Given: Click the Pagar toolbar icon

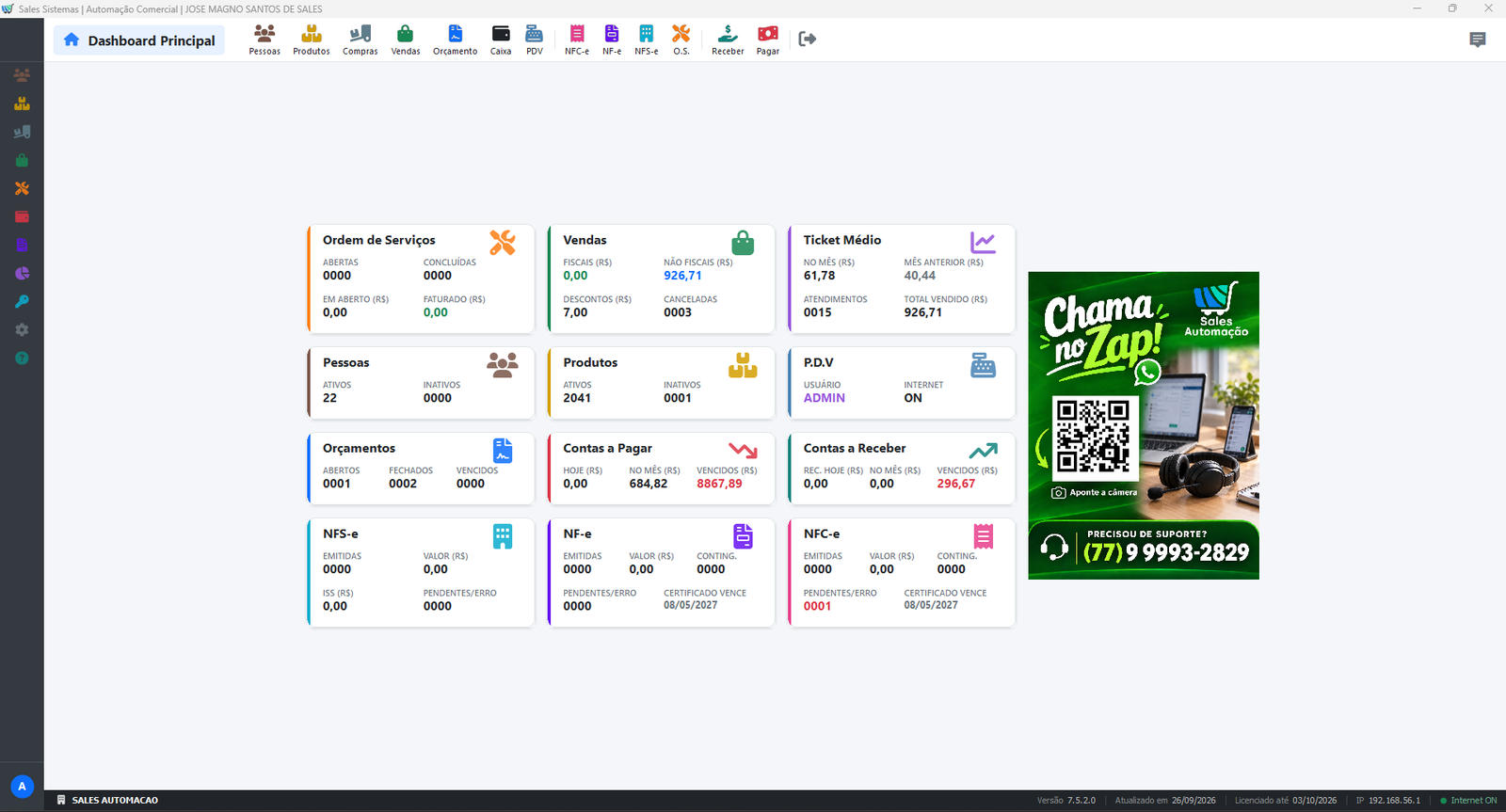Looking at the screenshot, I should point(768,40).
